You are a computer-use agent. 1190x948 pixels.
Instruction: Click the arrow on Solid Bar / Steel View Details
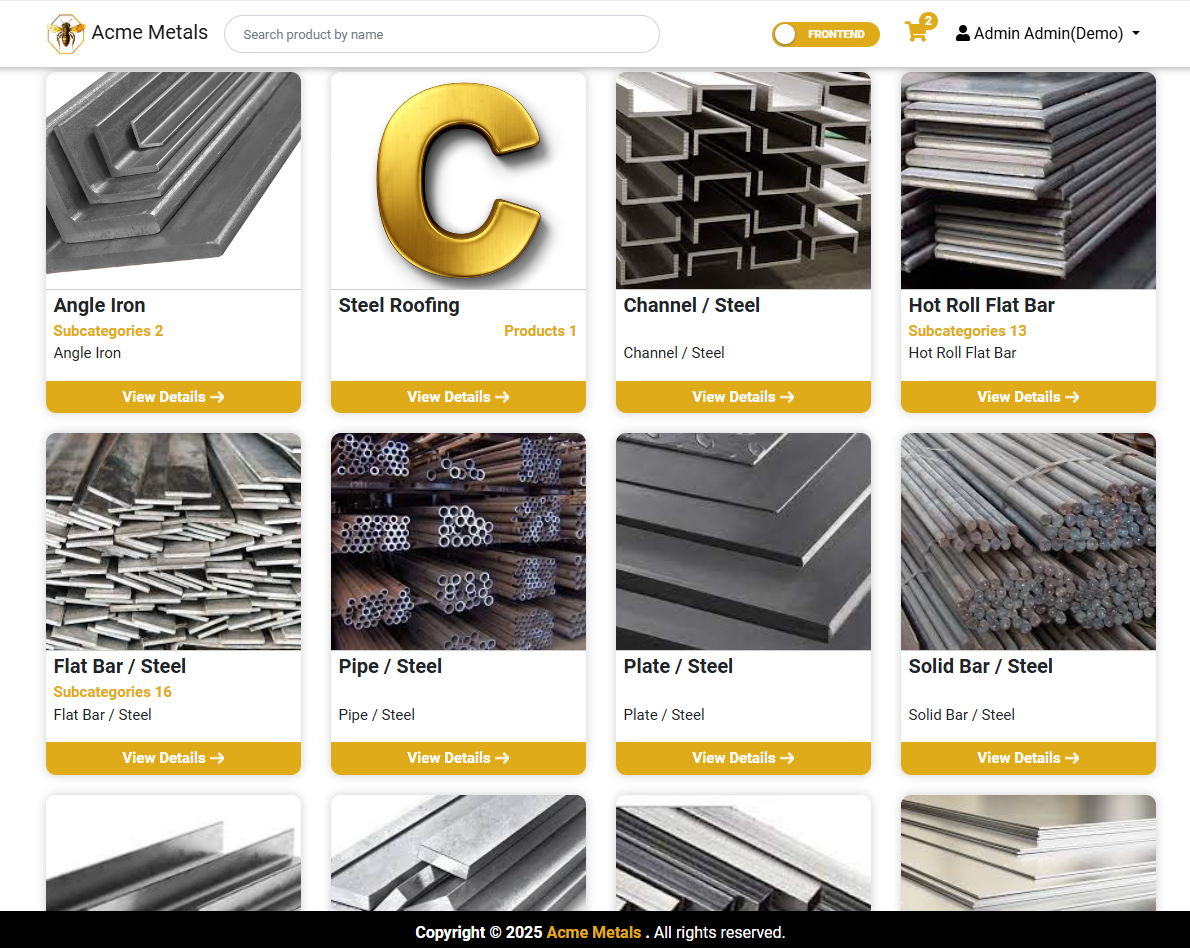[x=1072, y=758]
